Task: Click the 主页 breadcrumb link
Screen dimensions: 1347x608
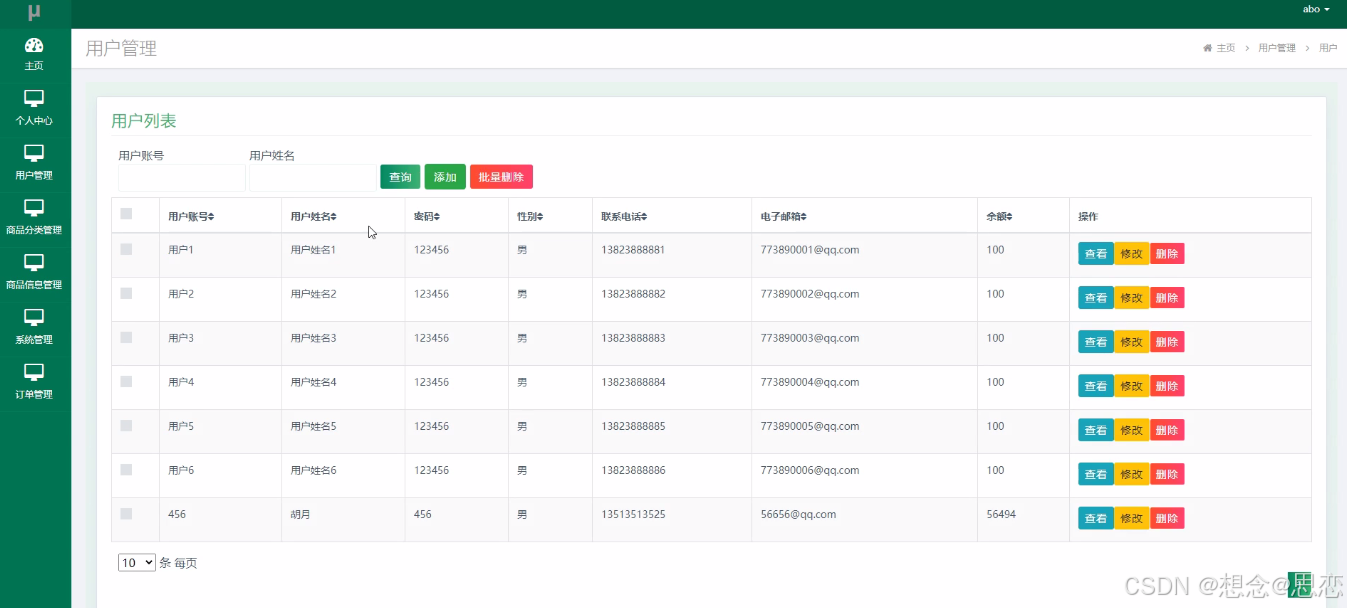Action: tap(1225, 48)
